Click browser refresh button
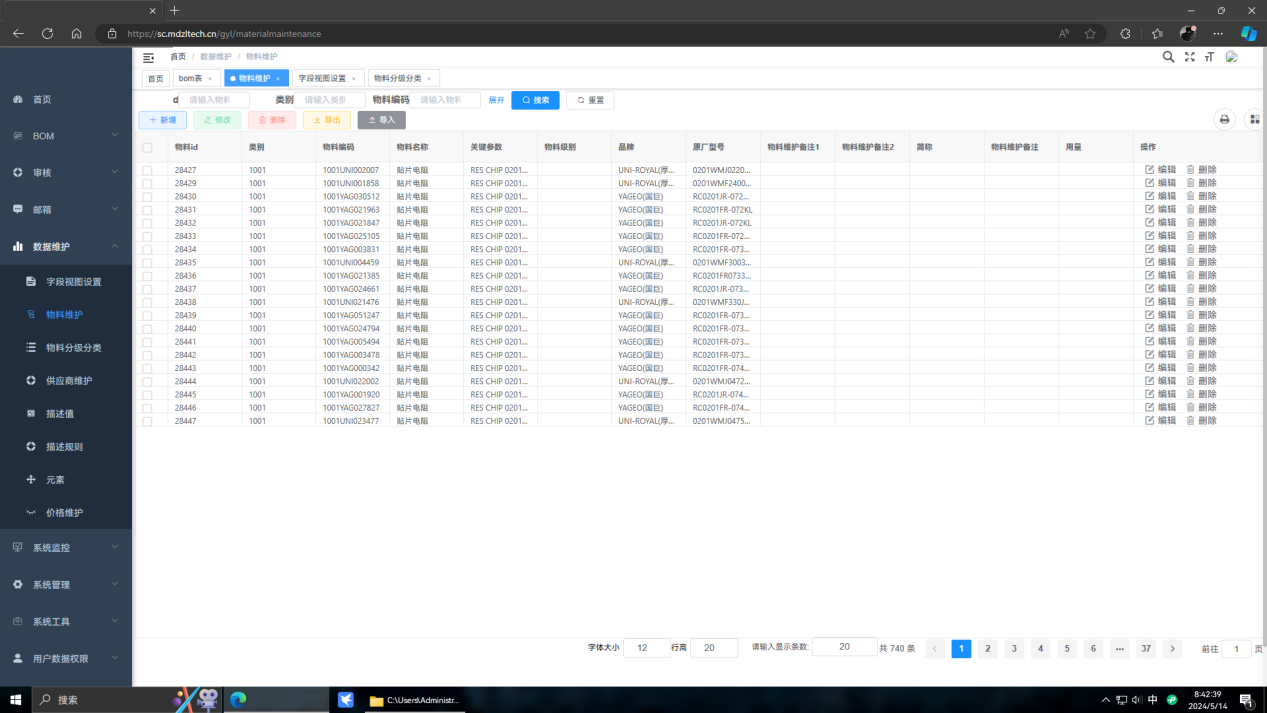 pyautogui.click(x=47, y=33)
